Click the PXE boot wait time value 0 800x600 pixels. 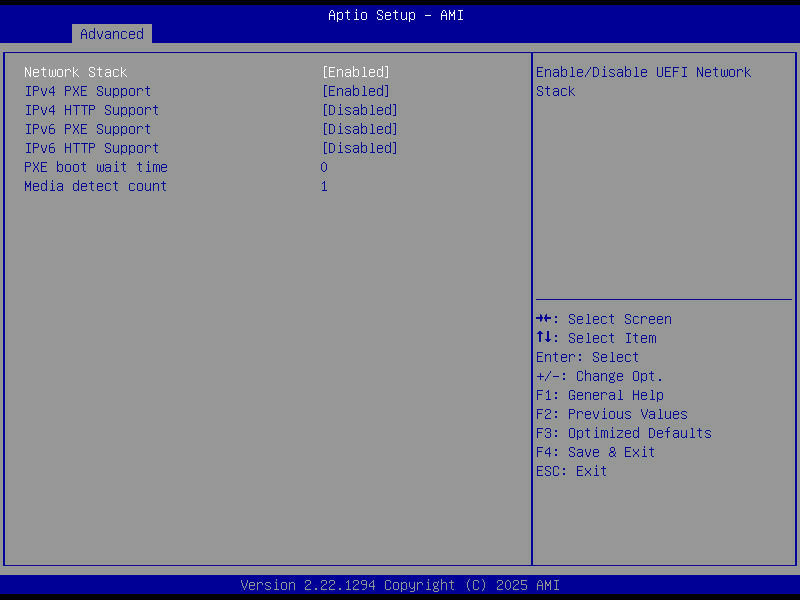click(323, 167)
